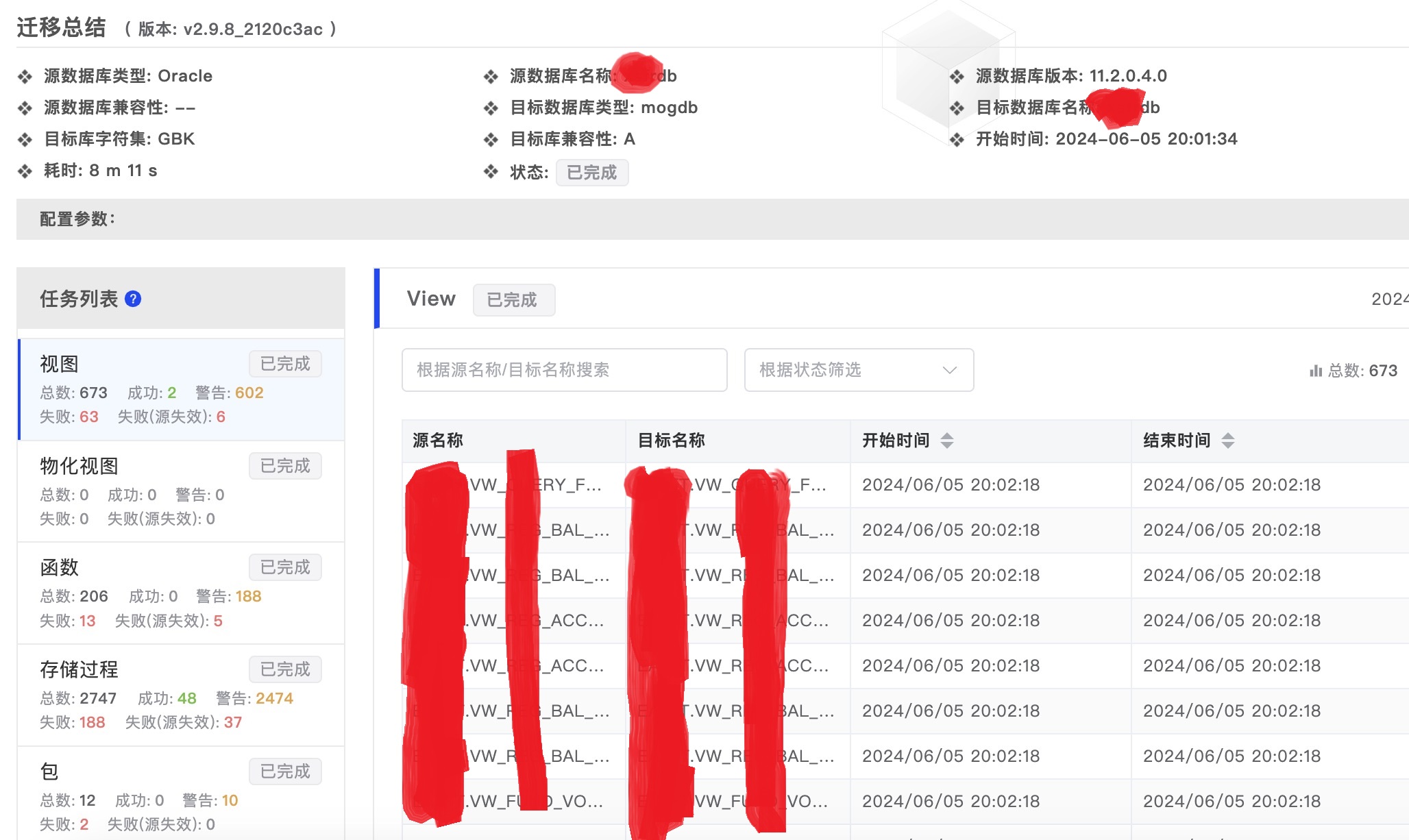The width and height of the screenshot is (1409, 840).
Task: Sort by start time column arrows
Action: [x=947, y=441]
